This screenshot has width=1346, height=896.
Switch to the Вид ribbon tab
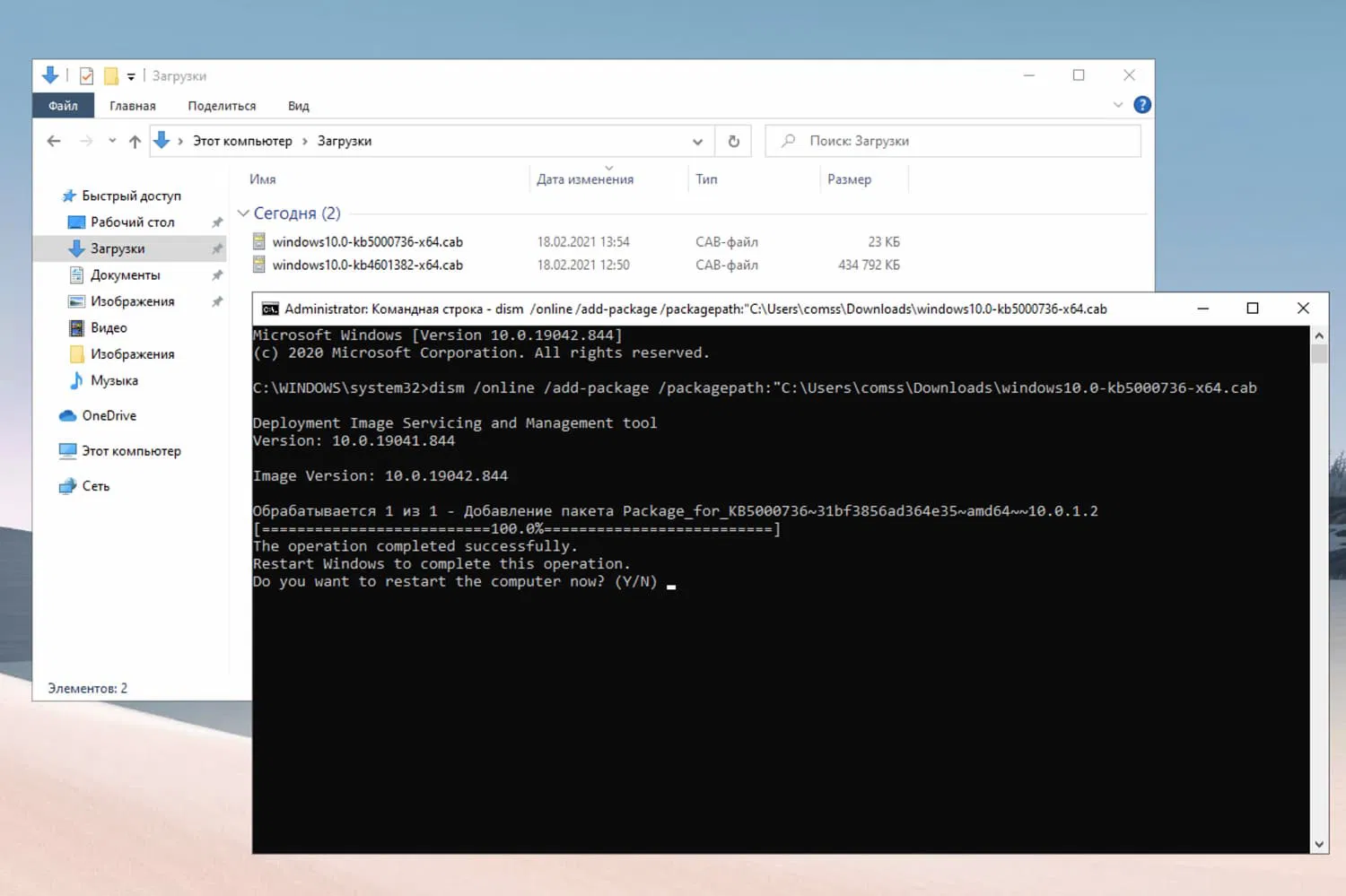299,106
